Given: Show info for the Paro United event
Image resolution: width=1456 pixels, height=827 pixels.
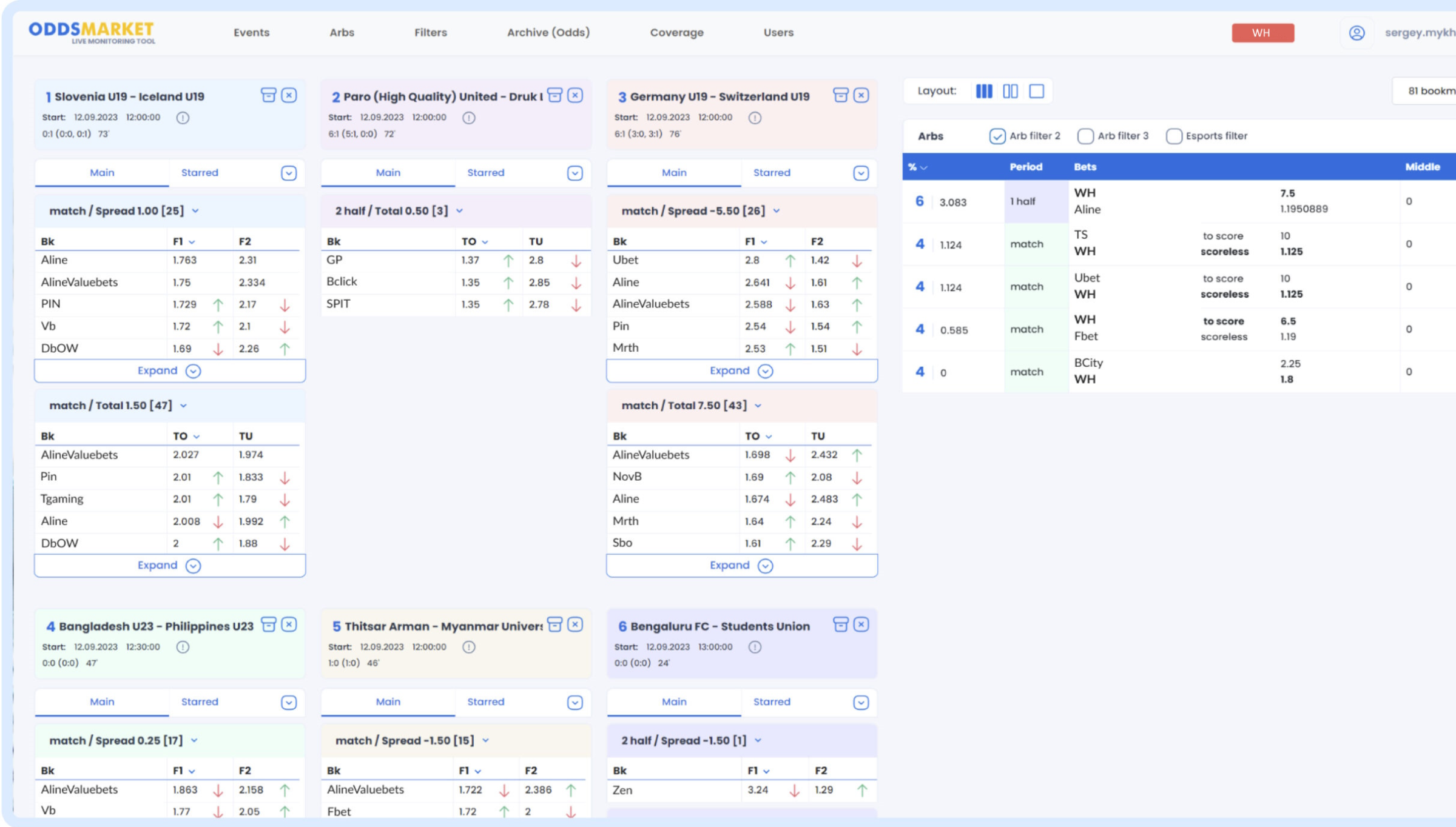Looking at the screenshot, I should 468,118.
